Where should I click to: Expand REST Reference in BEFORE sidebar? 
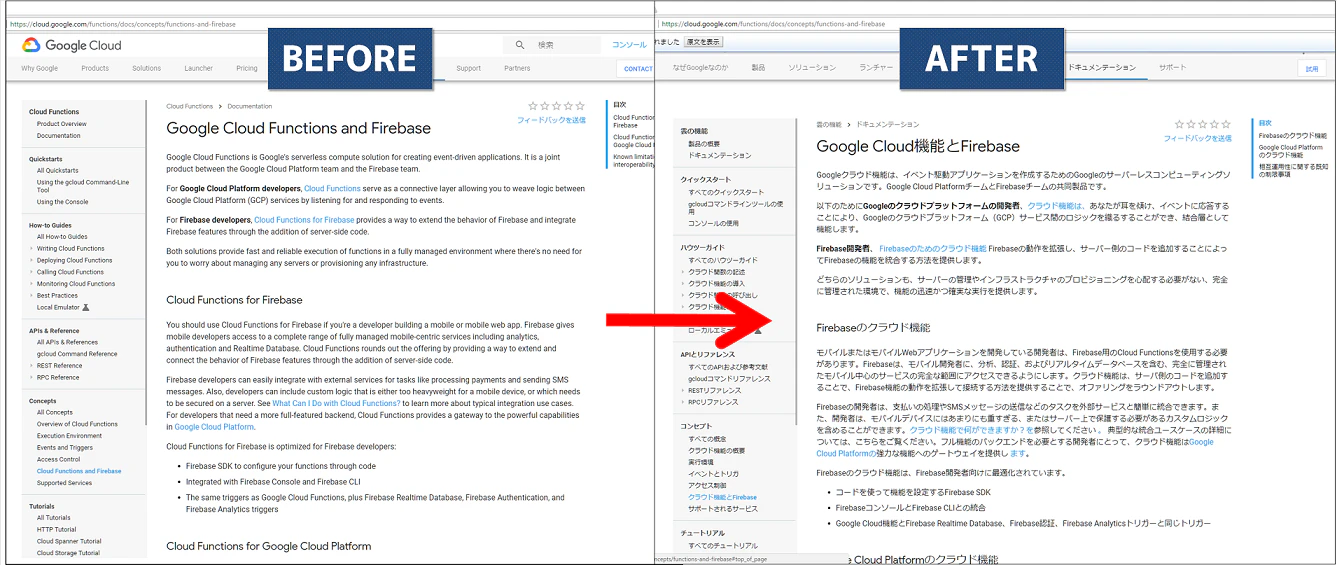point(32,366)
